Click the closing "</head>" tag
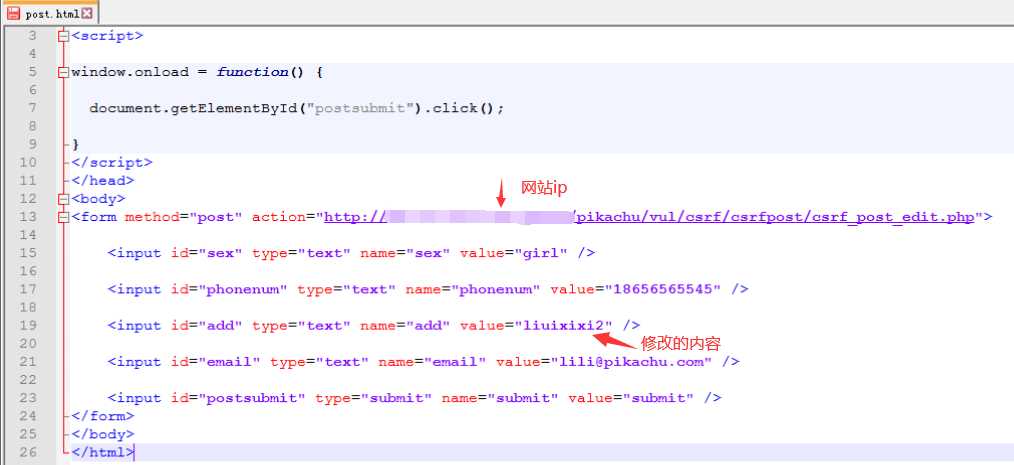This screenshot has width=1014, height=465. [x=103, y=180]
